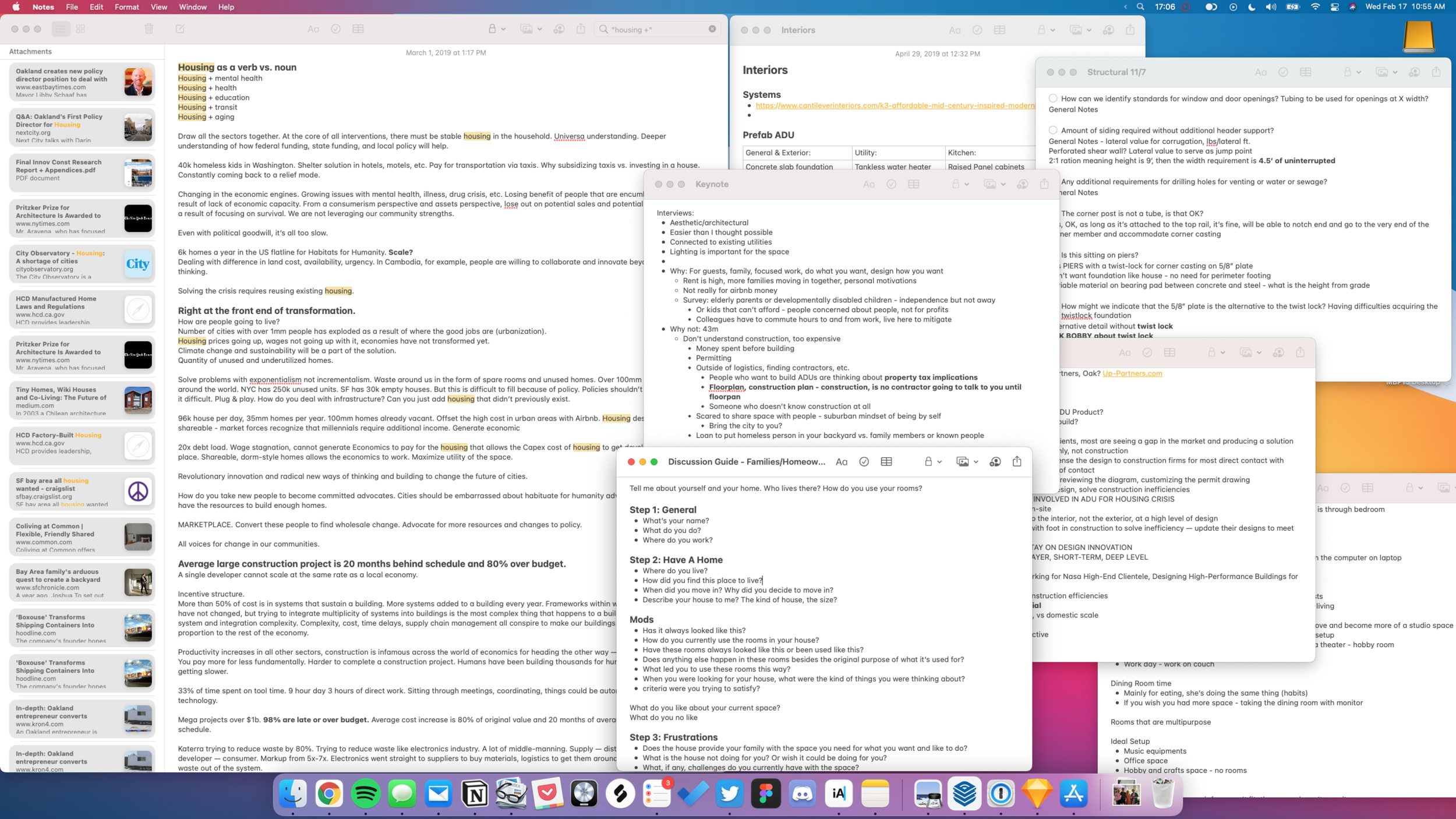The width and height of the screenshot is (1456, 819).
Task: Open the Window menu in menu bar
Action: (x=192, y=7)
